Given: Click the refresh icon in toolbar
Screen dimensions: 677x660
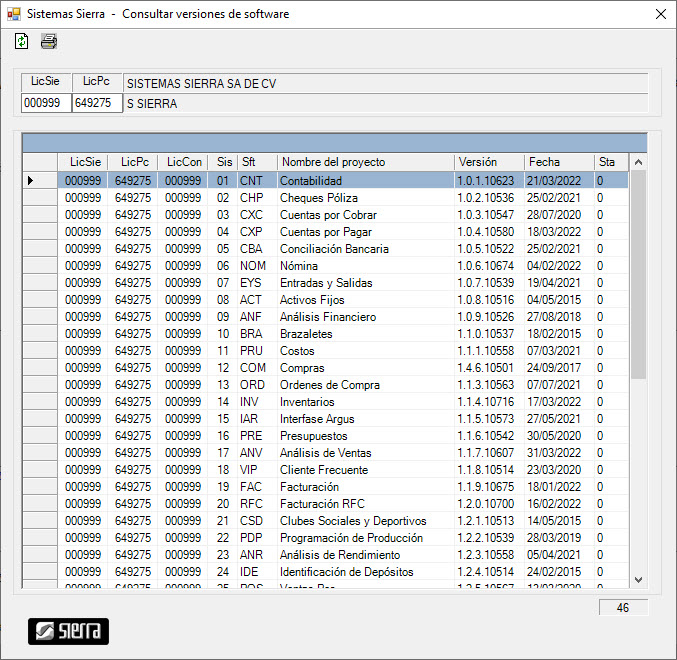Looking at the screenshot, I should [x=22, y=41].
